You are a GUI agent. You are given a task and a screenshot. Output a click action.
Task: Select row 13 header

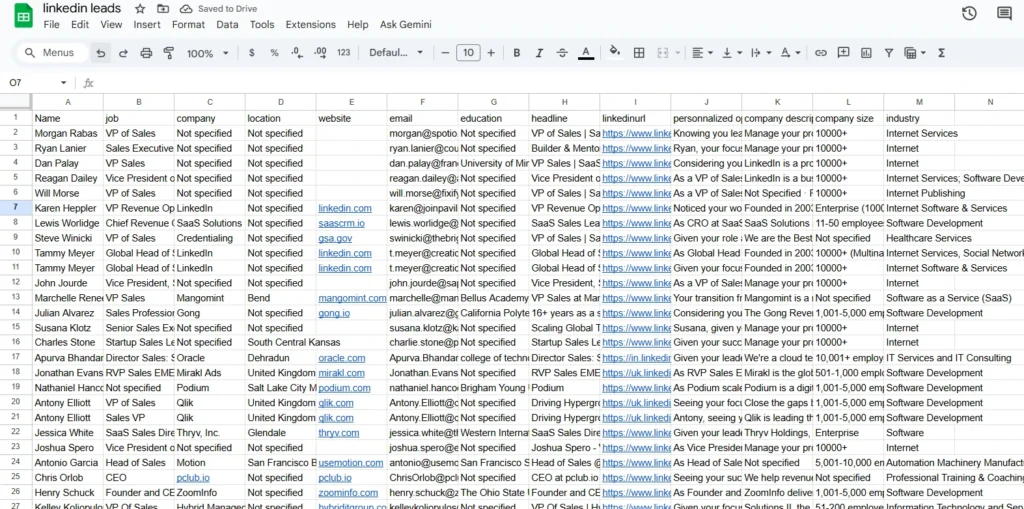[16, 298]
